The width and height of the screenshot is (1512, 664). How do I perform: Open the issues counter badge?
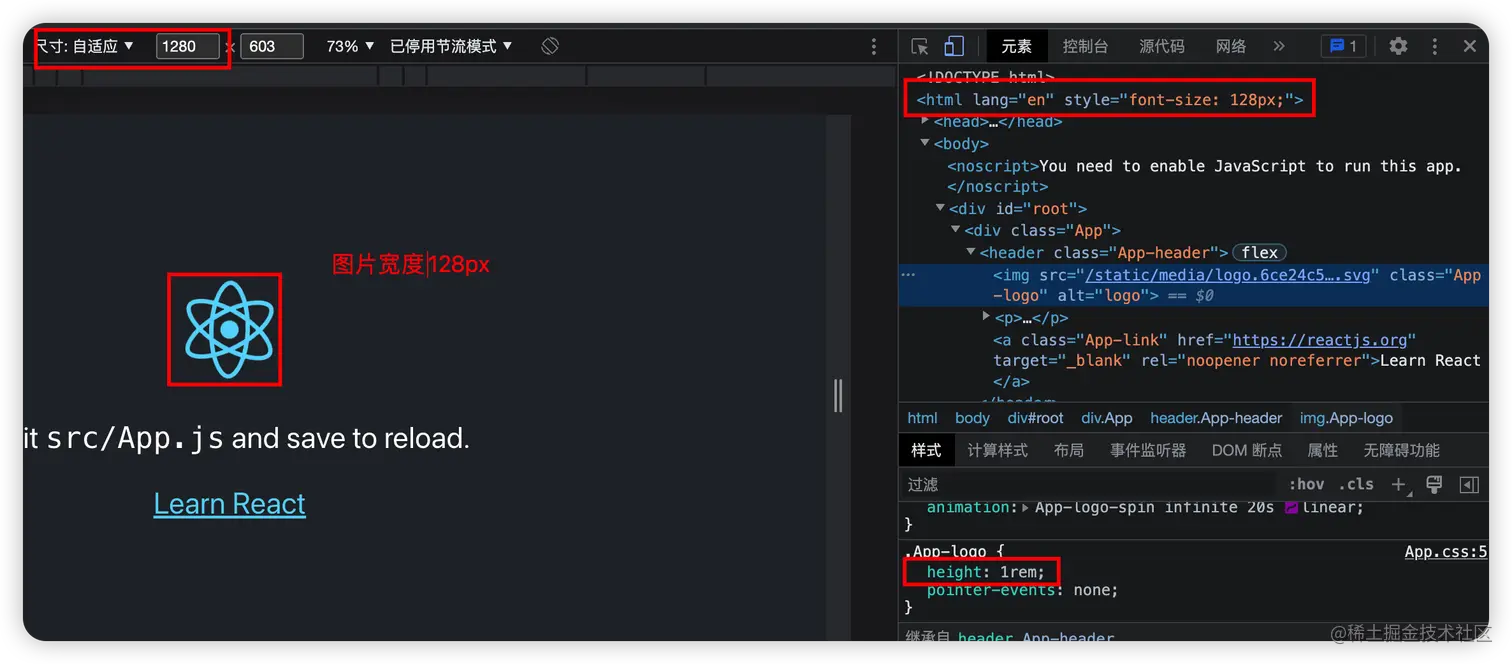tap(1343, 46)
